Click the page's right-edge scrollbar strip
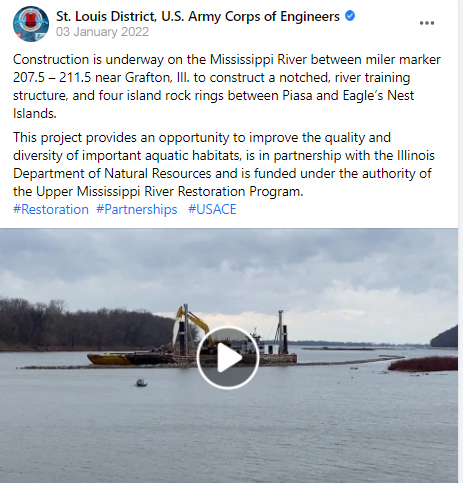 click(460, 241)
